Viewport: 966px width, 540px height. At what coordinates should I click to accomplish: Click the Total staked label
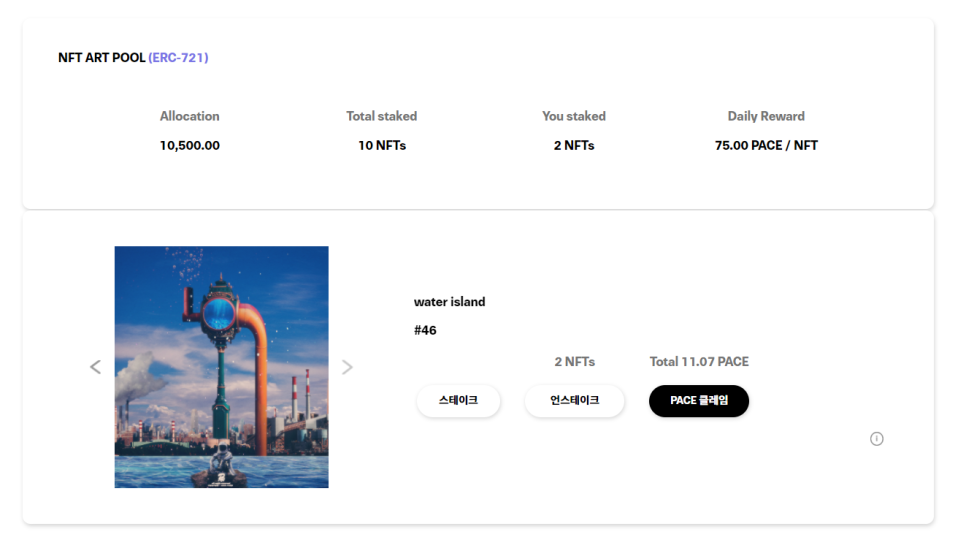click(x=382, y=116)
